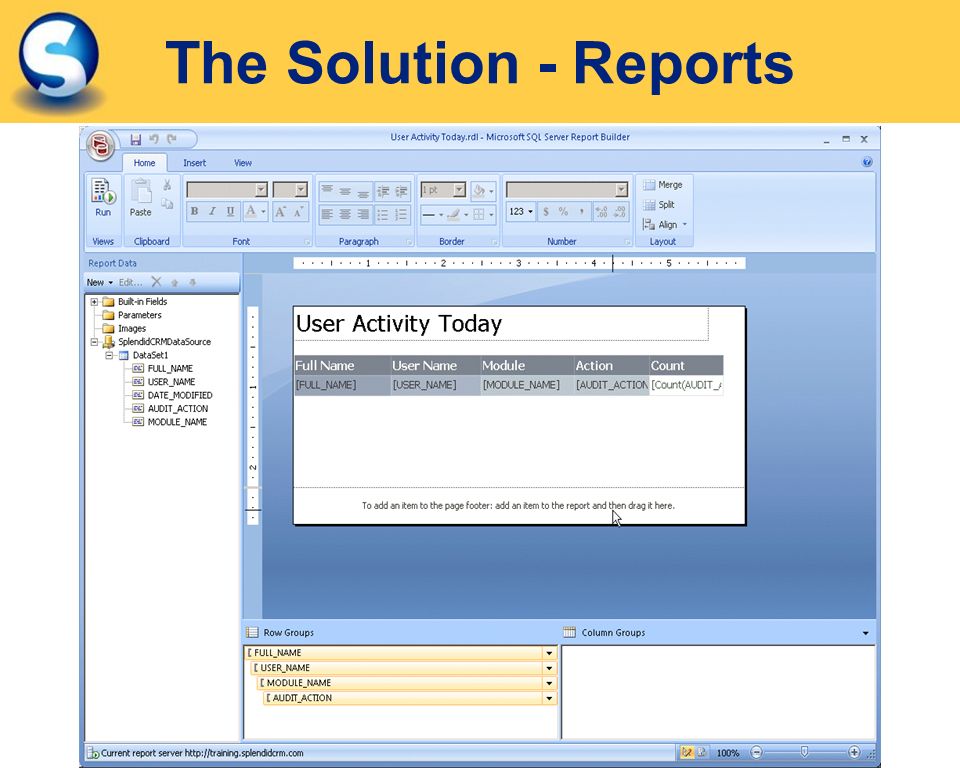960x768 pixels.
Task: Click the Run report icon
Action: click(x=103, y=190)
